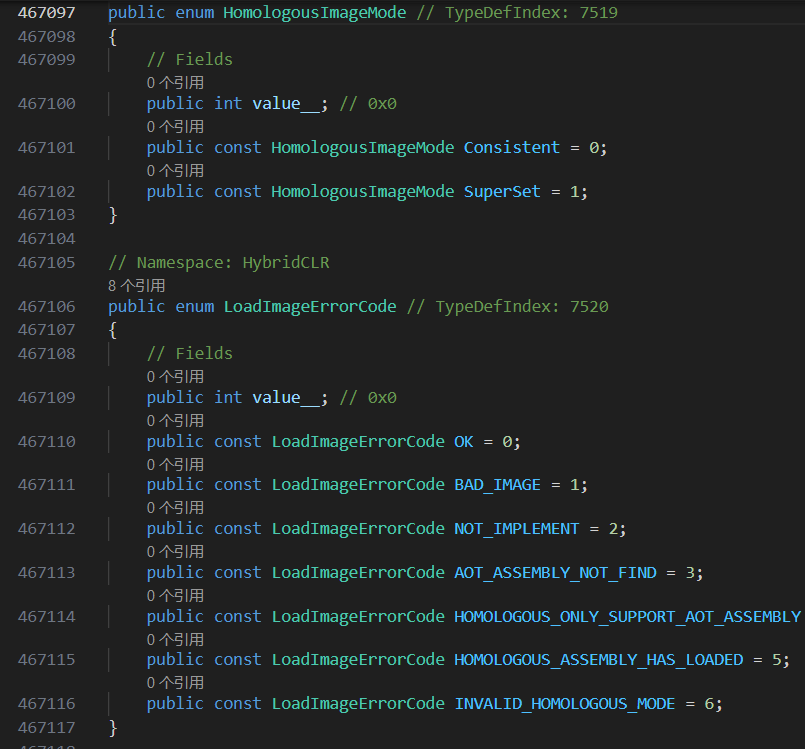
Task: Place cursor on the SuperSet identifier
Action: coord(501,191)
